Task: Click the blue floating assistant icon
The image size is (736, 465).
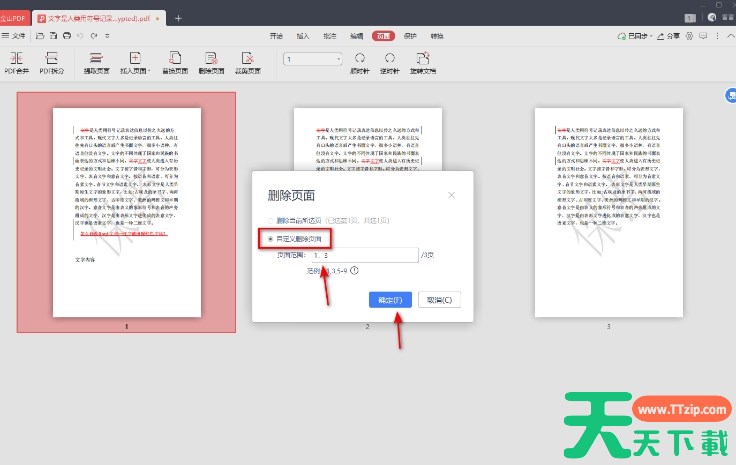Action: pos(730,95)
